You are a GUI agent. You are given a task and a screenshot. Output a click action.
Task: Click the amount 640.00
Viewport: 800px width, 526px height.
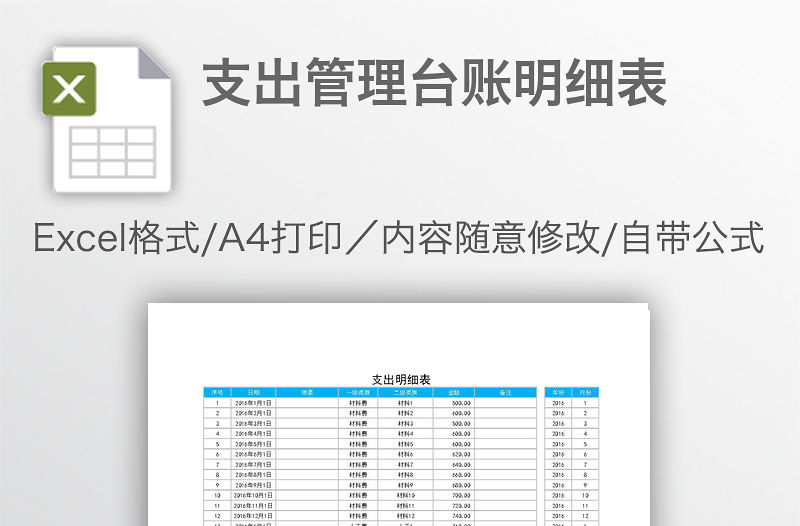click(x=454, y=465)
